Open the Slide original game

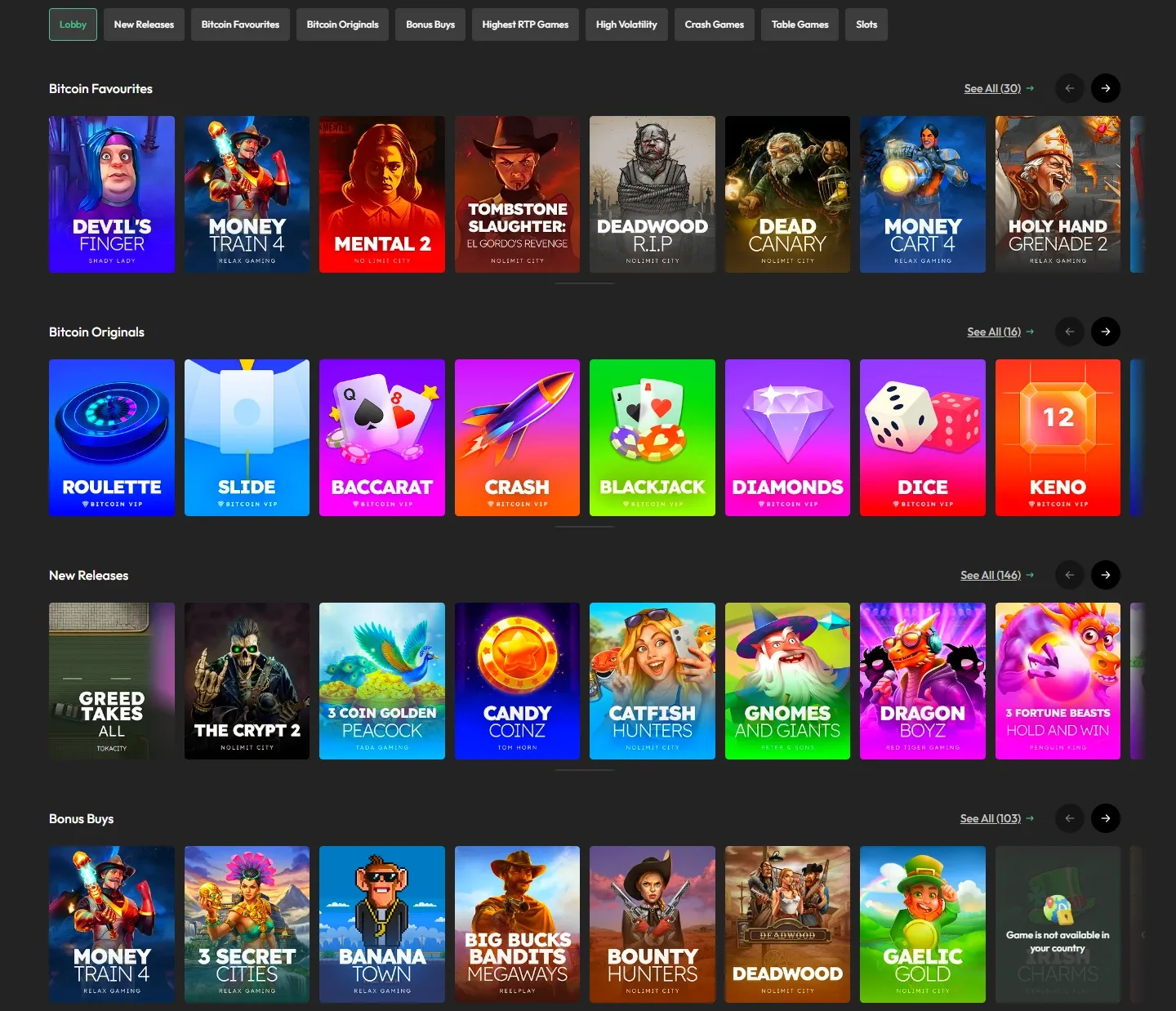[247, 438]
